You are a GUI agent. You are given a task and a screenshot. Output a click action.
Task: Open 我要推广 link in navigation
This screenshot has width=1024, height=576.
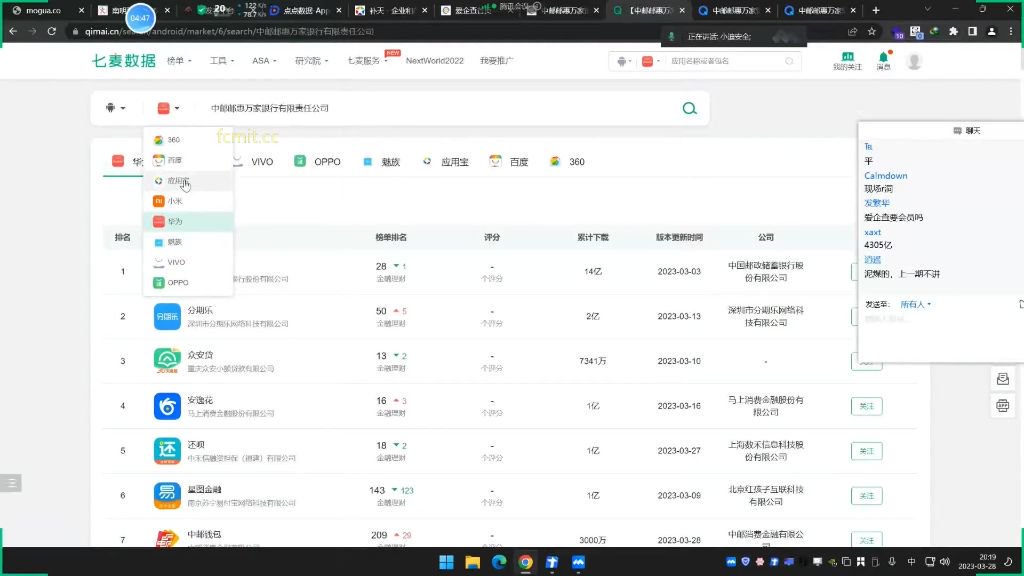pos(496,61)
